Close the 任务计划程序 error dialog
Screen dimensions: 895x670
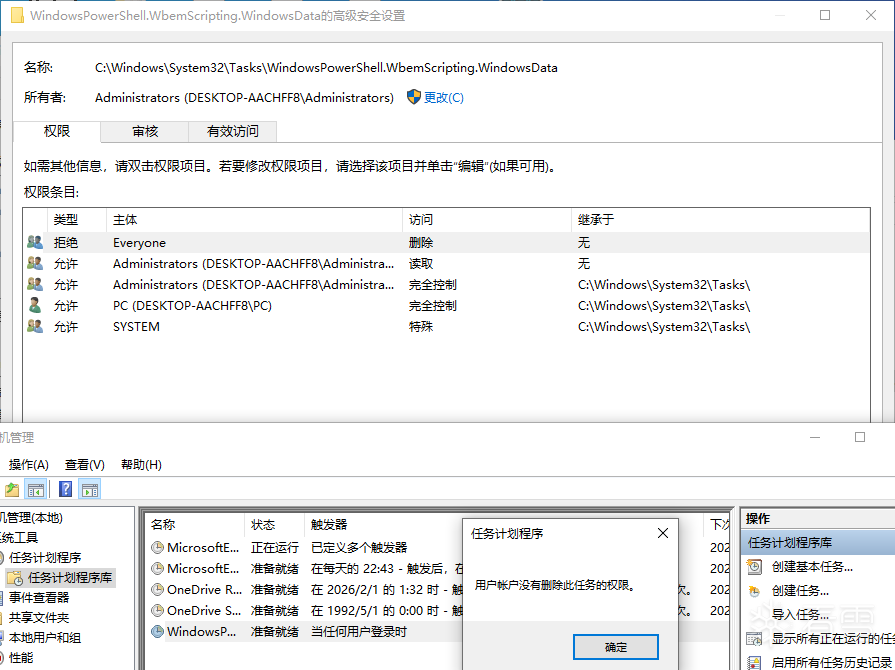point(663,533)
